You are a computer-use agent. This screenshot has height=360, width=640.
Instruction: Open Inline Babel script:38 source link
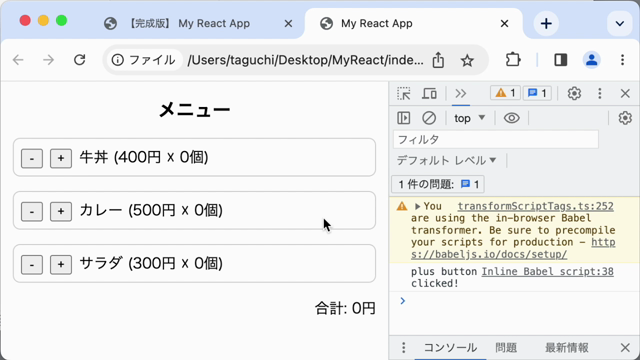[547, 271]
